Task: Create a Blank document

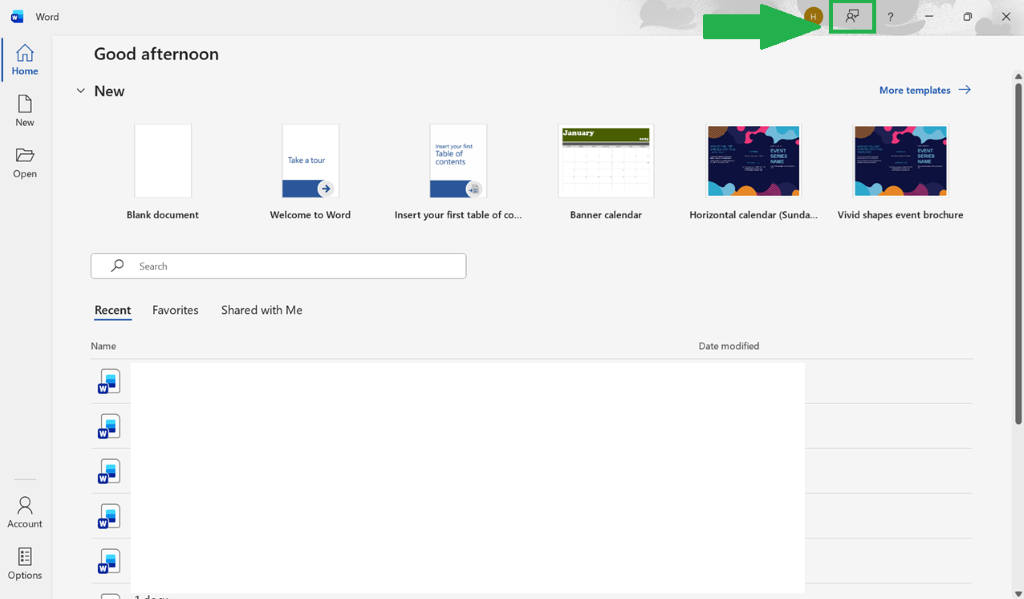Action: click(163, 172)
